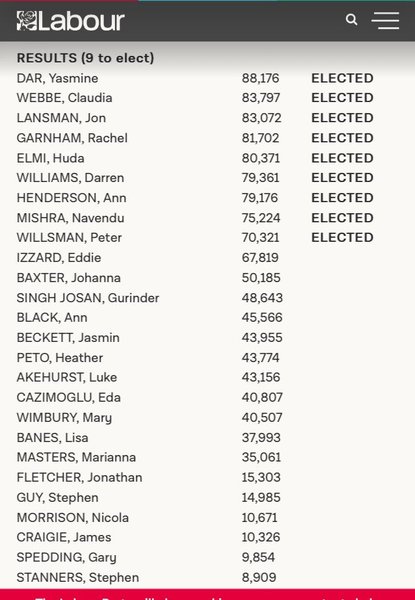Click ELECTED label beside ELMI, Huda
Screen dimensions: 415x600
pos(342,158)
